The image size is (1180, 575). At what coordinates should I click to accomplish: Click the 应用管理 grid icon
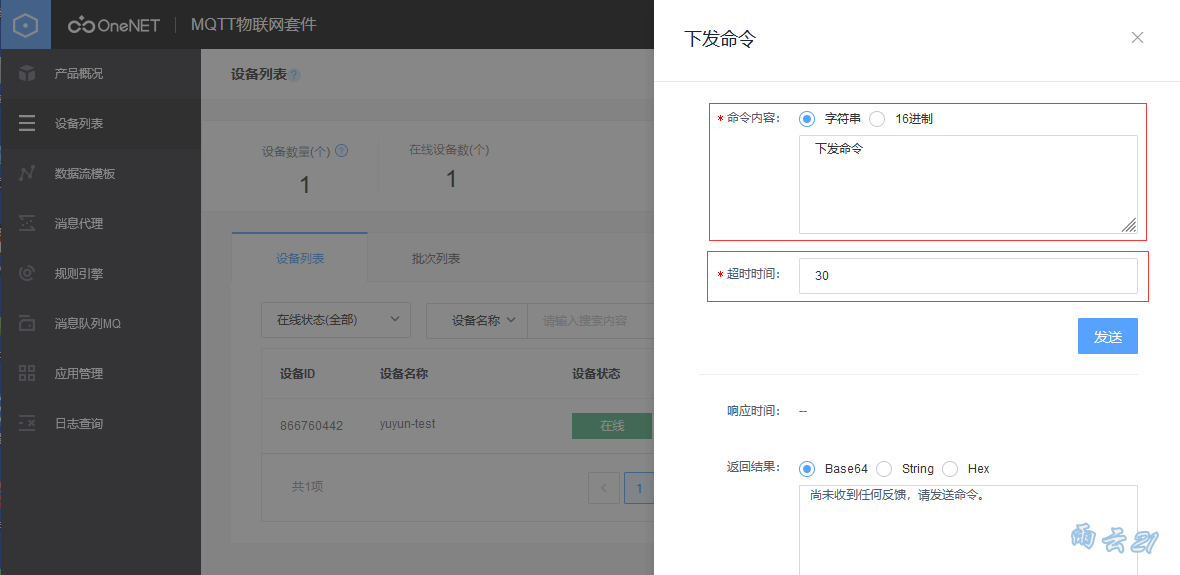pos(27,373)
